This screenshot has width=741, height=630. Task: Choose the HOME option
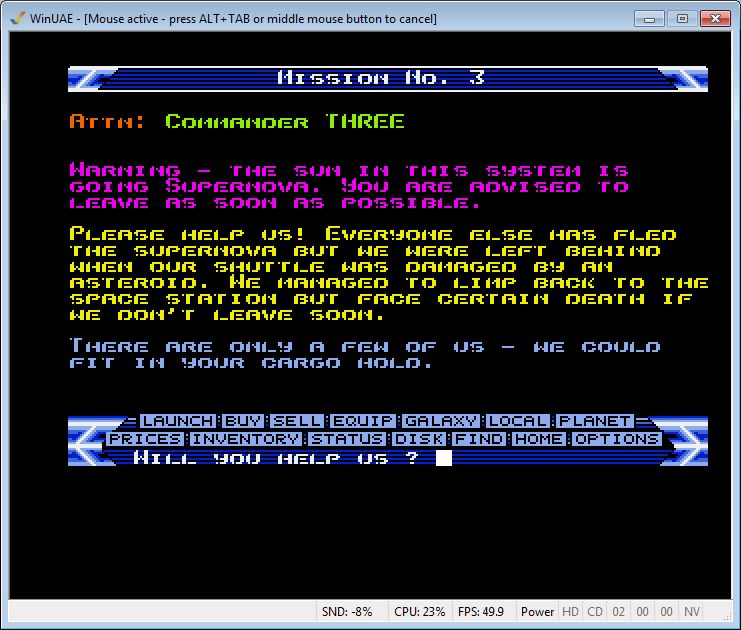(539, 439)
